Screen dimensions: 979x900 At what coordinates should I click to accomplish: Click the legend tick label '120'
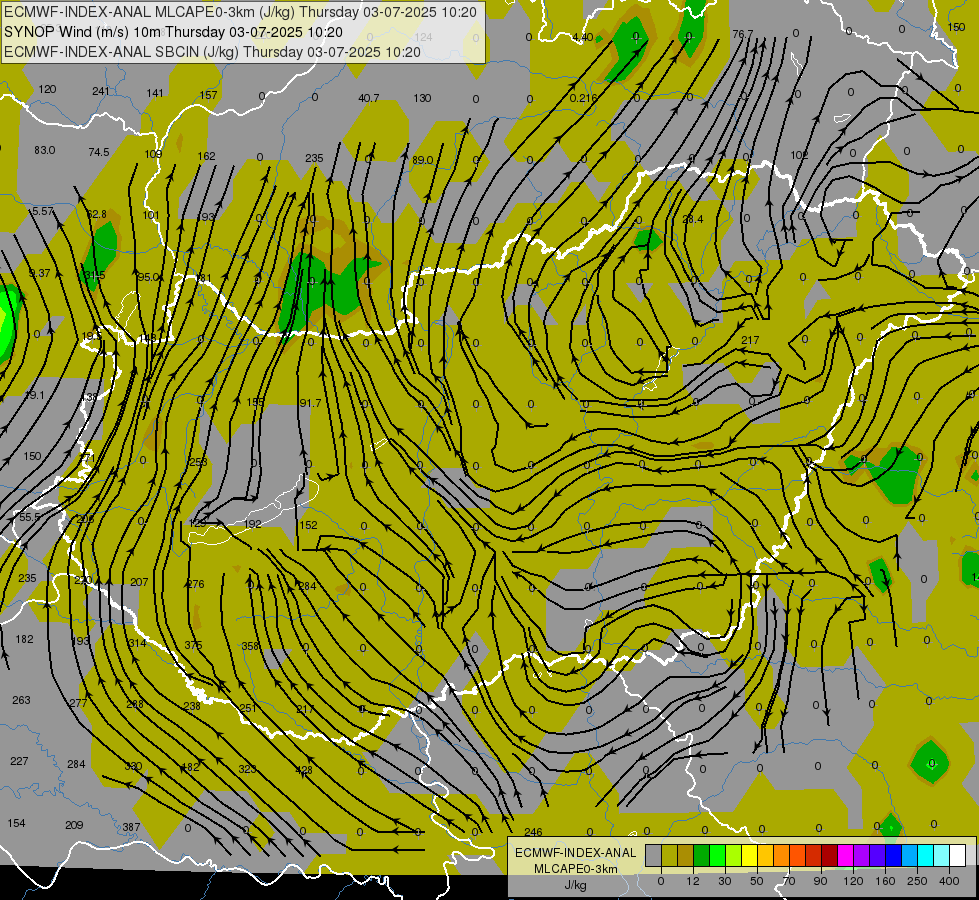tap(853, 881)
